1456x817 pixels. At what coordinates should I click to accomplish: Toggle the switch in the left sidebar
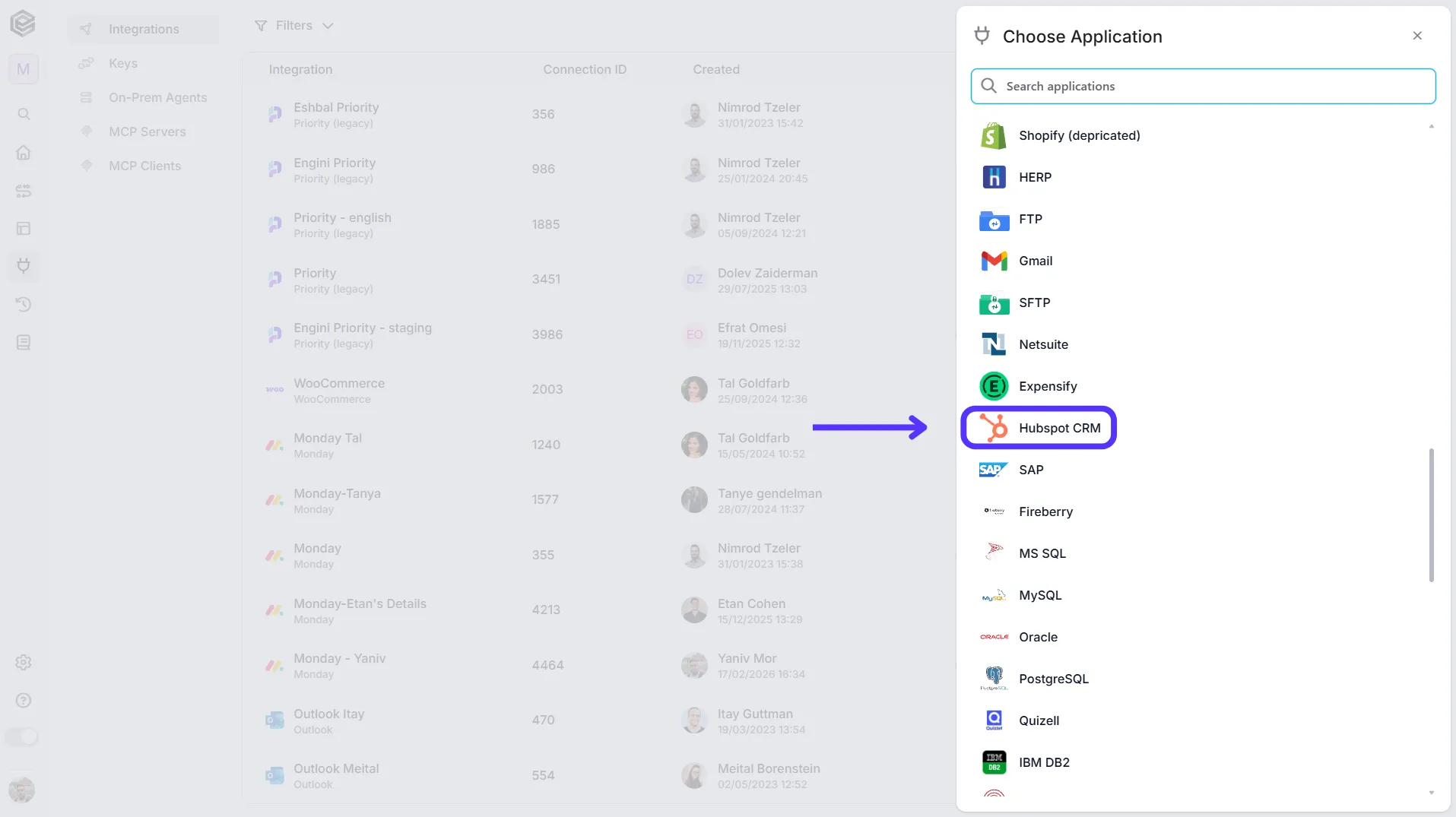pyautogui.click(x=22, y=736)
